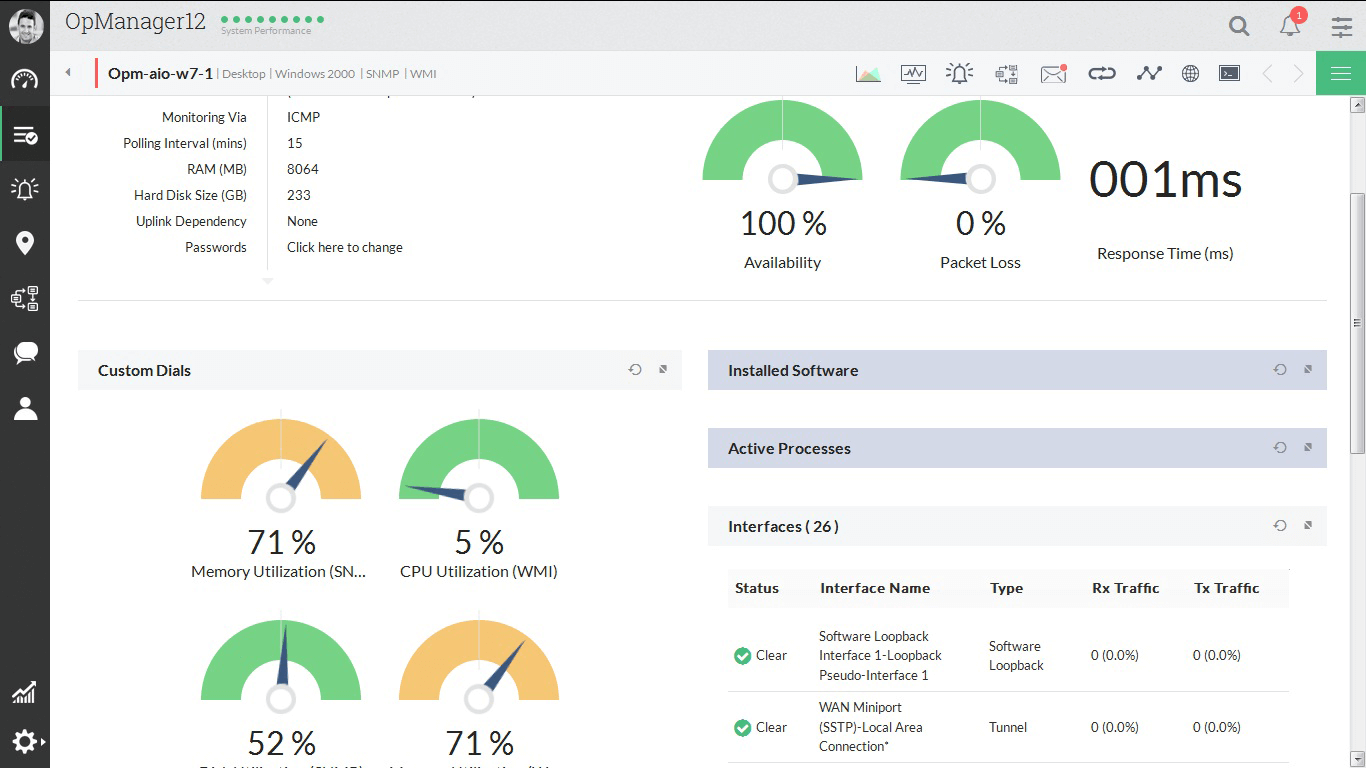Launch the terminal console icon

click(1229, 74)
